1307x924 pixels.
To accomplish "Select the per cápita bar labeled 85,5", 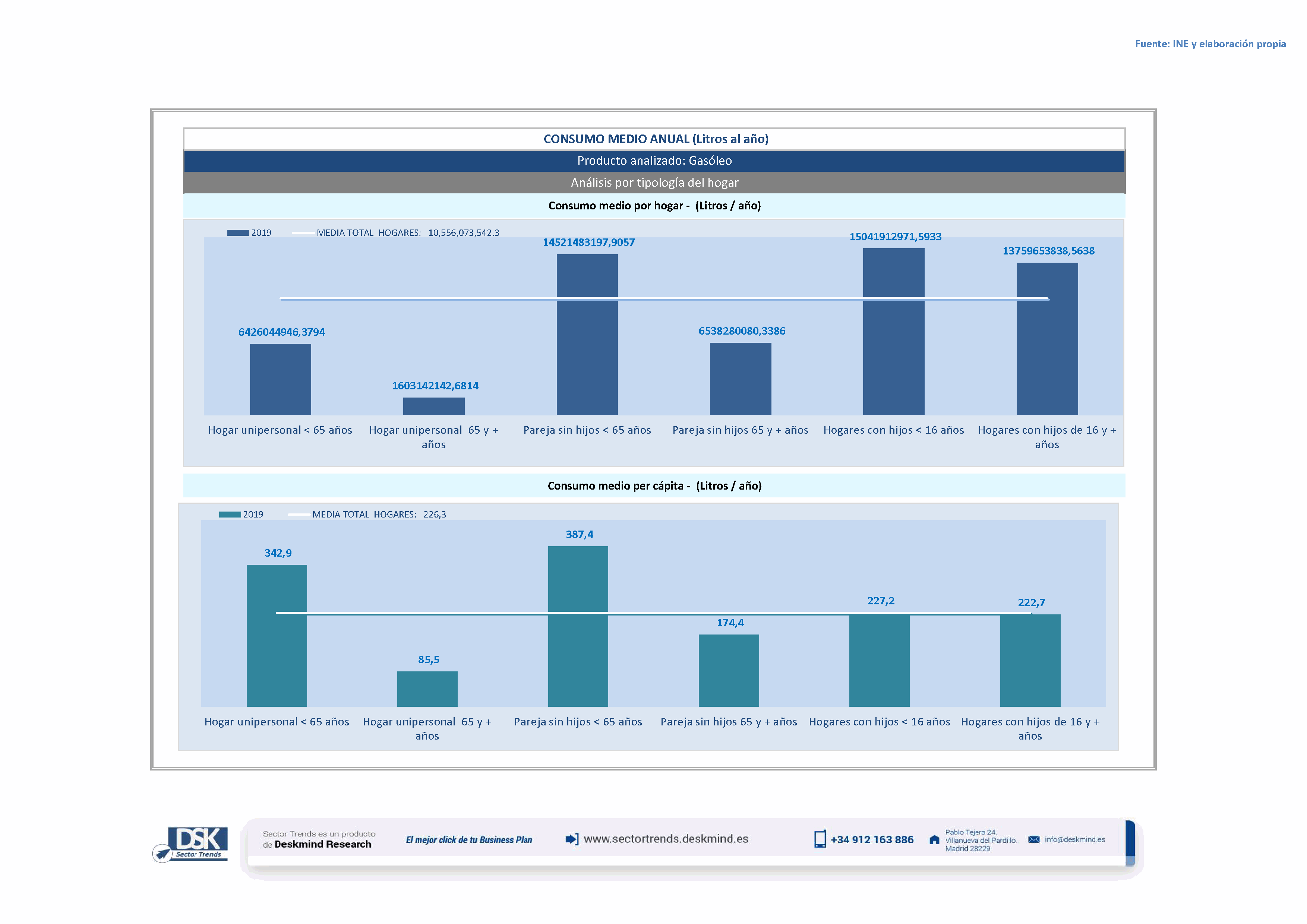I will point(427,689).
